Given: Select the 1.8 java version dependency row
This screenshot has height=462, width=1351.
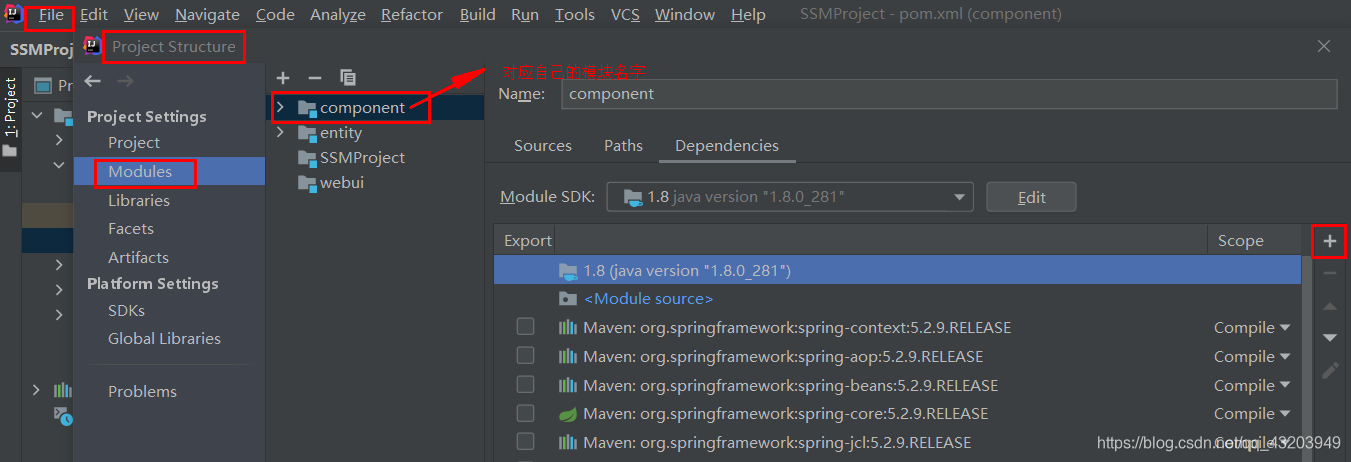Looking at the screenshot, I should click(x=898, y=270).
